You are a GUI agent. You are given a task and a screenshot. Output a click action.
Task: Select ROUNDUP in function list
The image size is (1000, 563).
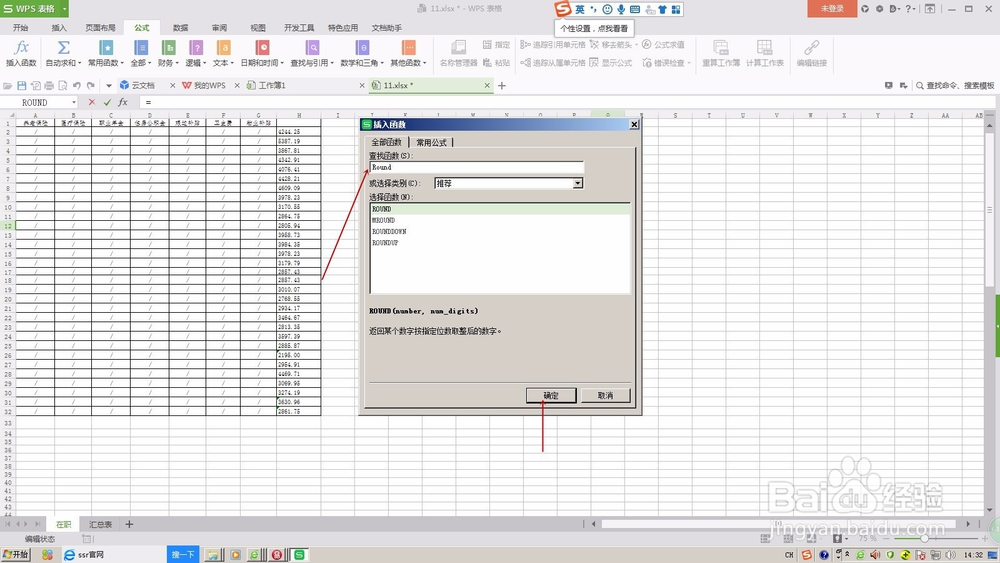click(x=385, y=243)
